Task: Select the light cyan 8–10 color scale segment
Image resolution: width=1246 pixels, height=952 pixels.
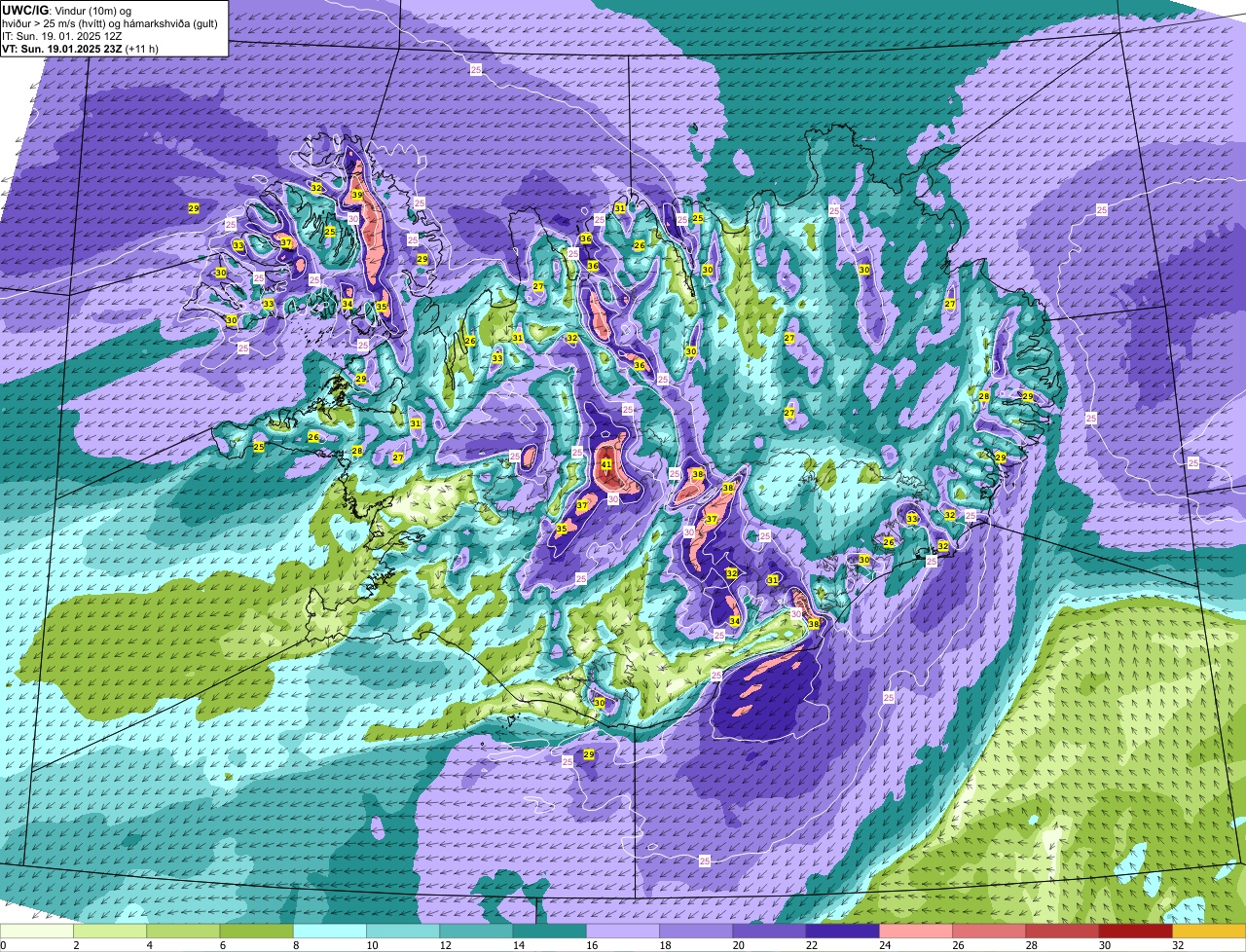Action: click(x=330, y=931)
